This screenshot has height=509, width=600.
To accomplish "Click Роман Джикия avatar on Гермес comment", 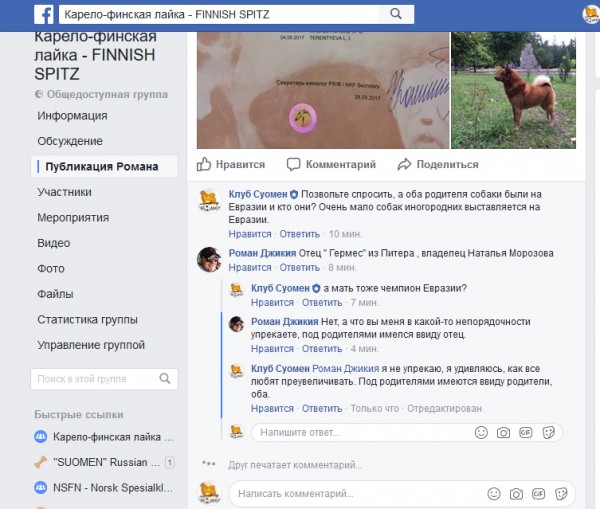I will click(x=209, y=259).
